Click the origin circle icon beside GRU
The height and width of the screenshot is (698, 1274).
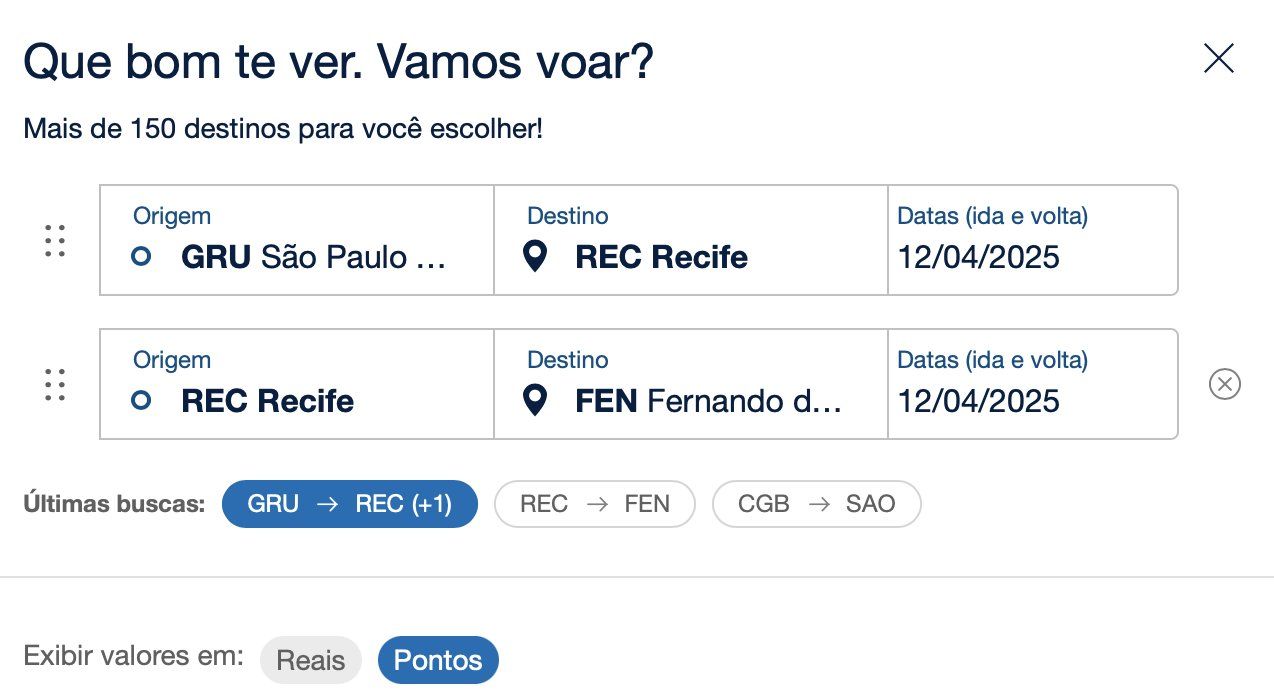point(141,257)
